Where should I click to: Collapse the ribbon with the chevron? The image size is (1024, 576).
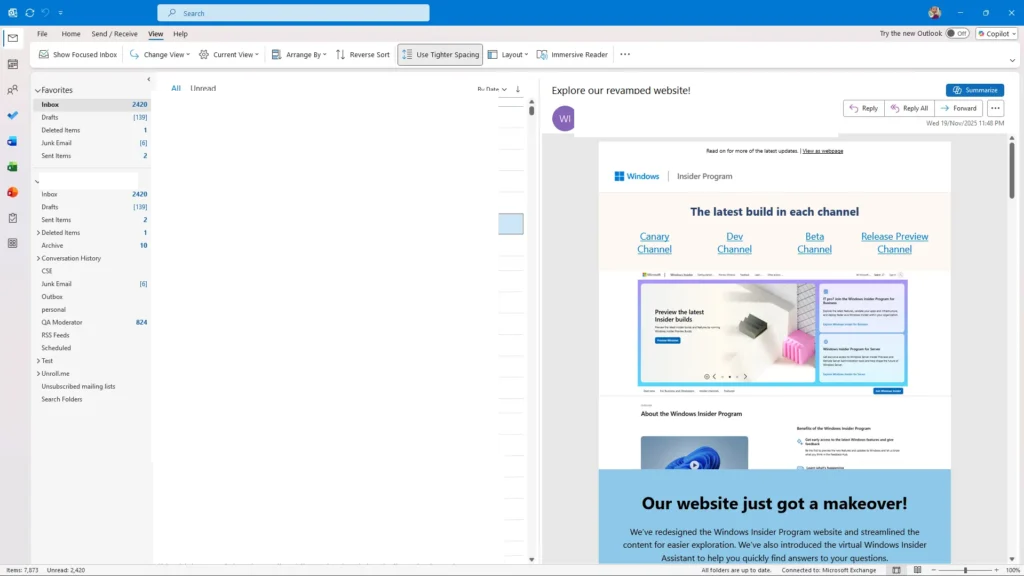click(1012, 60)
